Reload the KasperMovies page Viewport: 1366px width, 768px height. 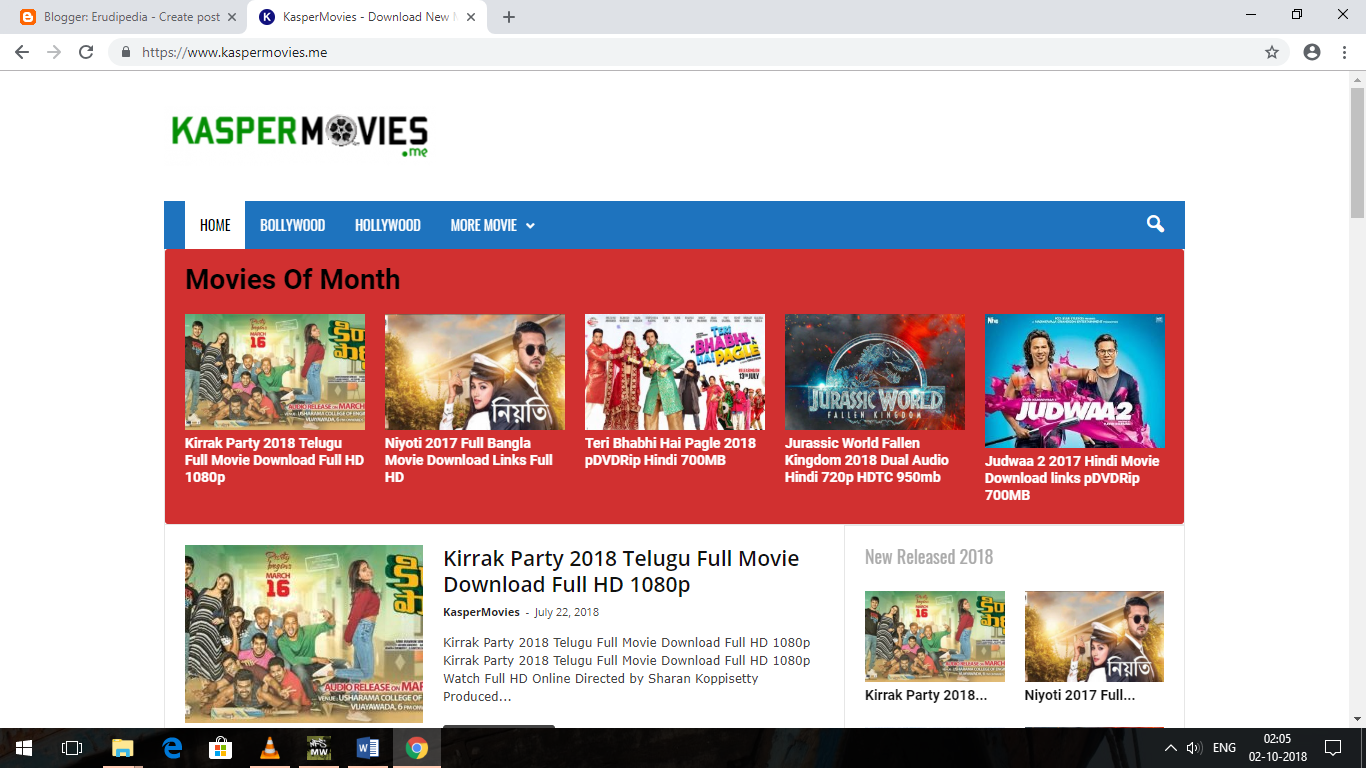tap(86, 52)
